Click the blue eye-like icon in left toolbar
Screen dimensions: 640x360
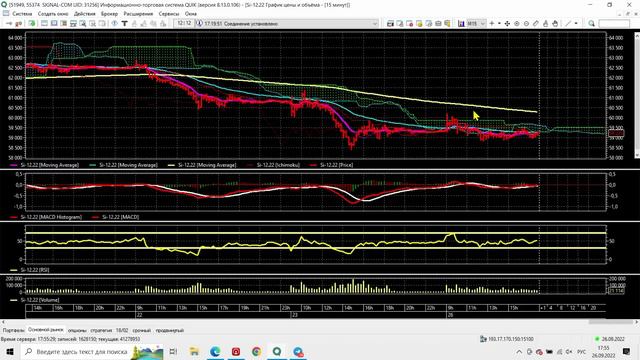pyautogui.click(x=115, y=24)
